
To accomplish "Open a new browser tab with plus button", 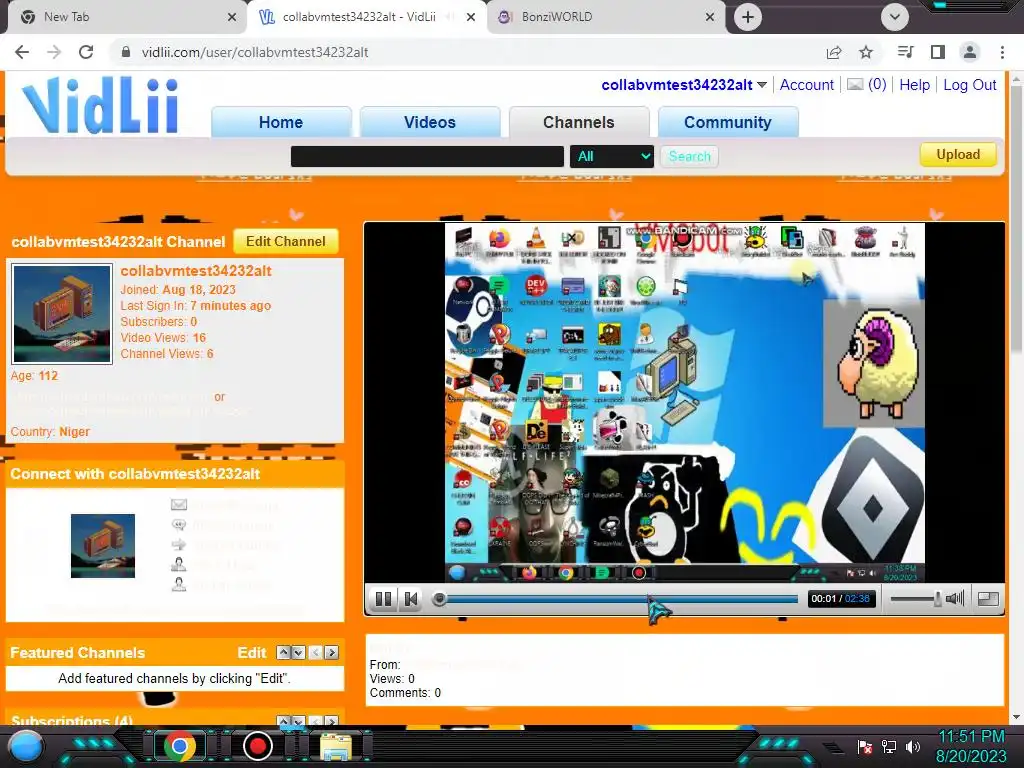I will [x=748, y=17].
